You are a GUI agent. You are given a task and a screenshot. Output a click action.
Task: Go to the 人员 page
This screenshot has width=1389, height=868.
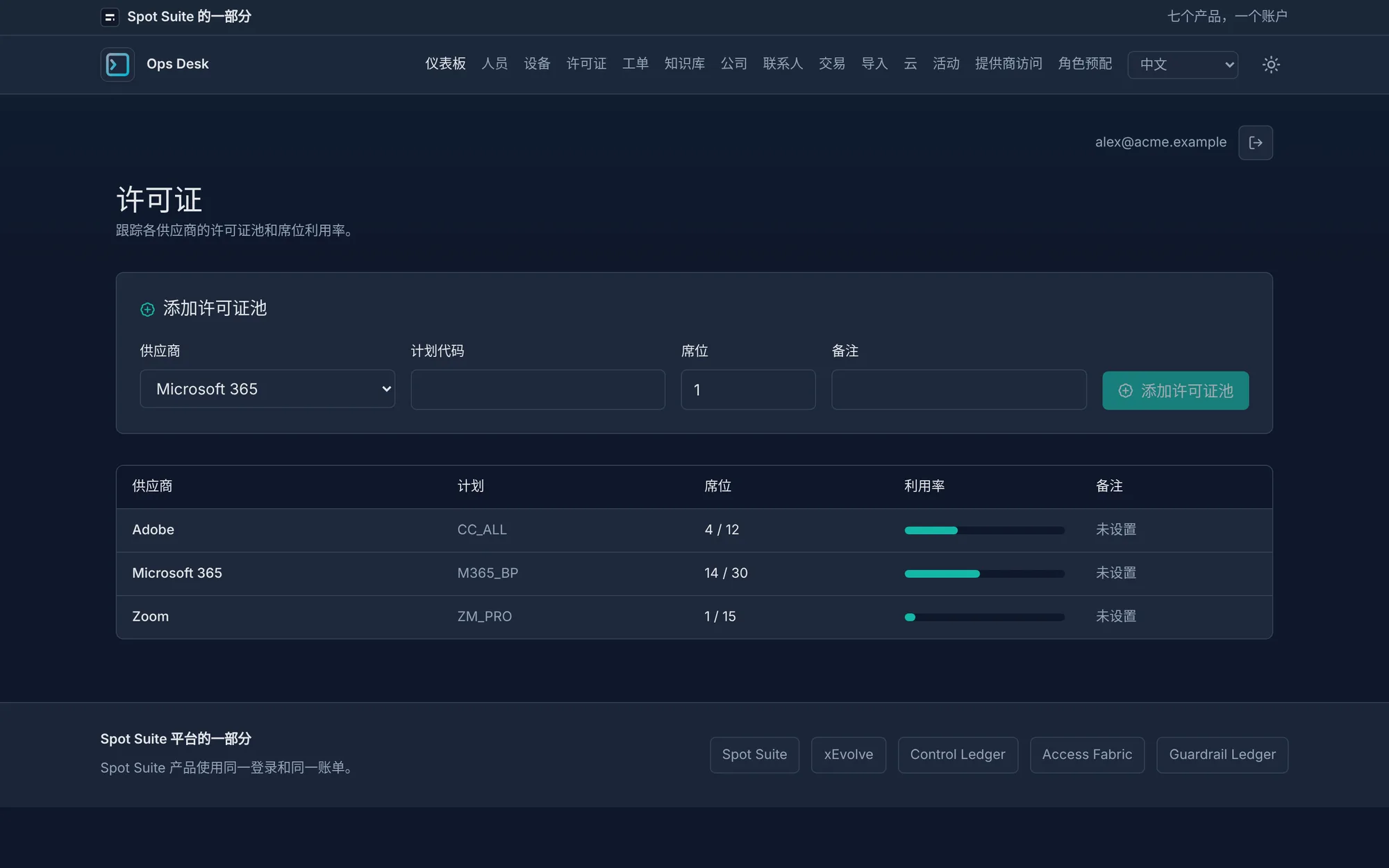click(494, 64)
